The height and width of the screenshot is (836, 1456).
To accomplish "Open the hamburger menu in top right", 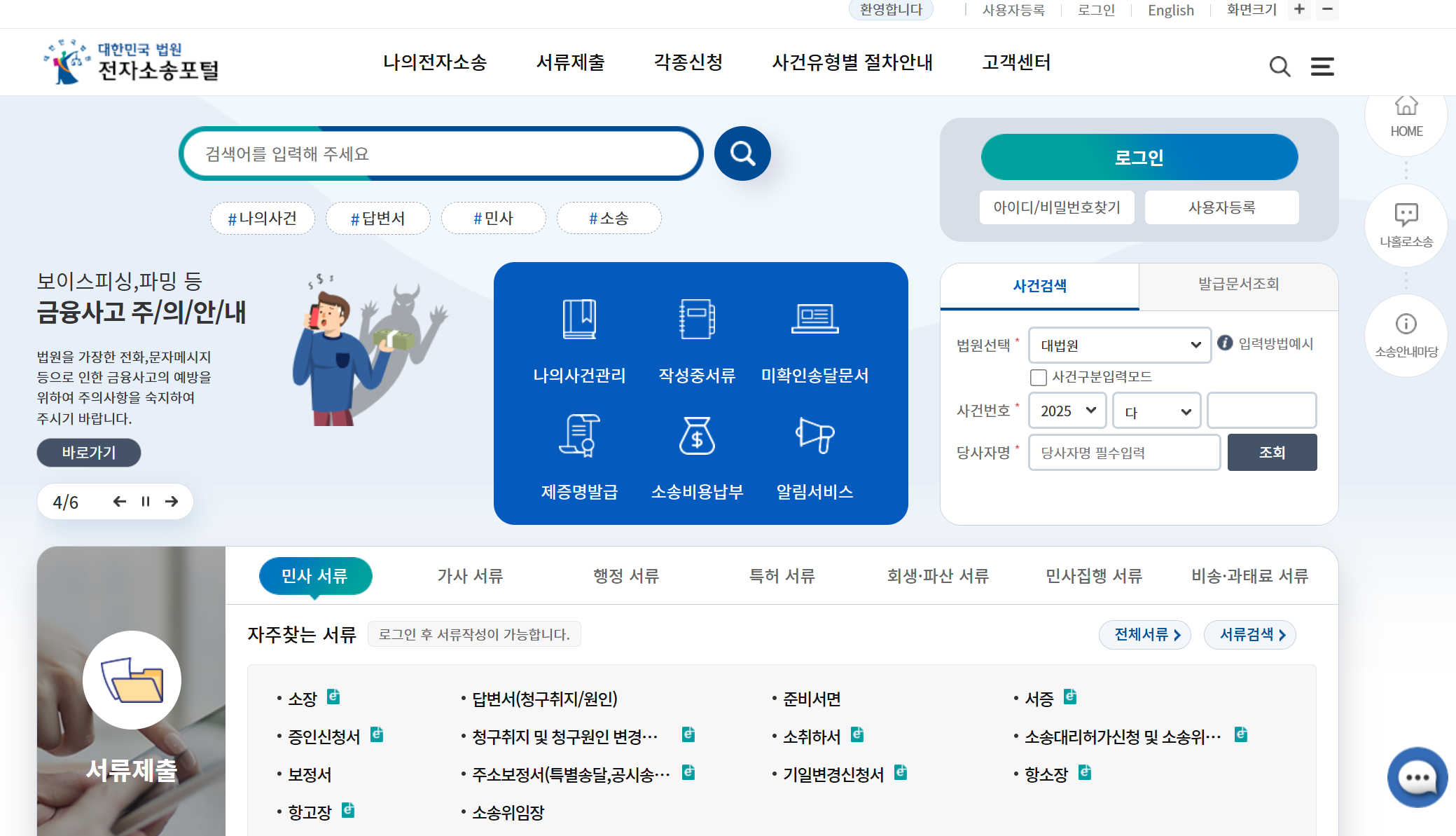I will (1322, 66).
